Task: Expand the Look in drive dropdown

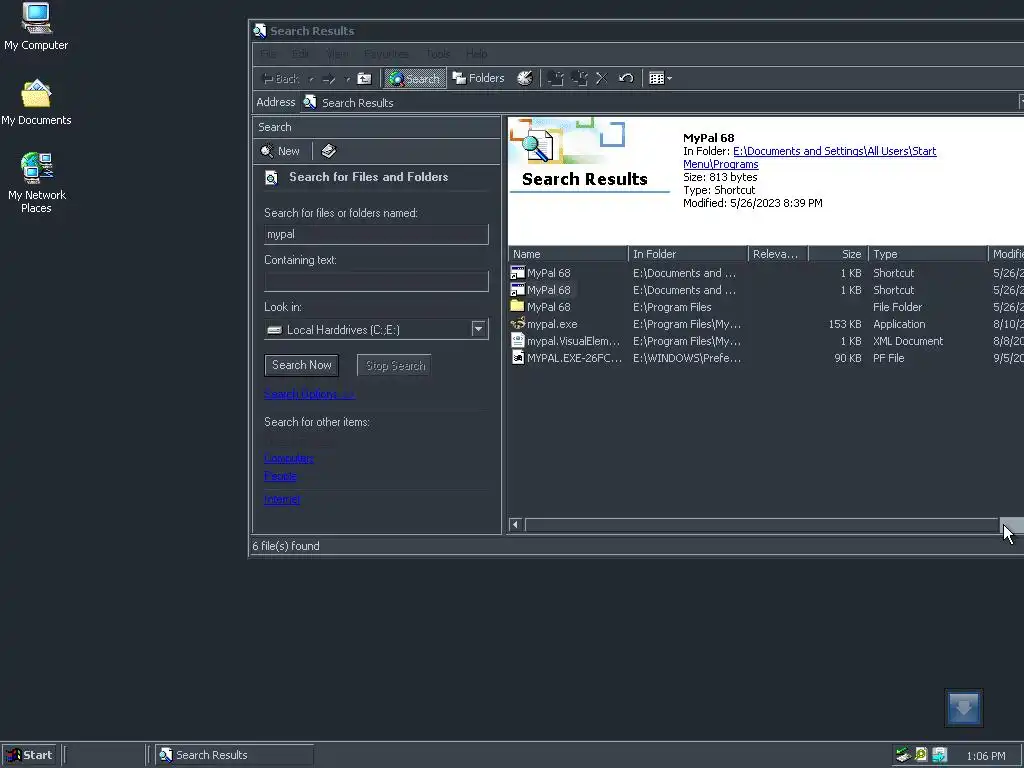Action: (479, 329)
